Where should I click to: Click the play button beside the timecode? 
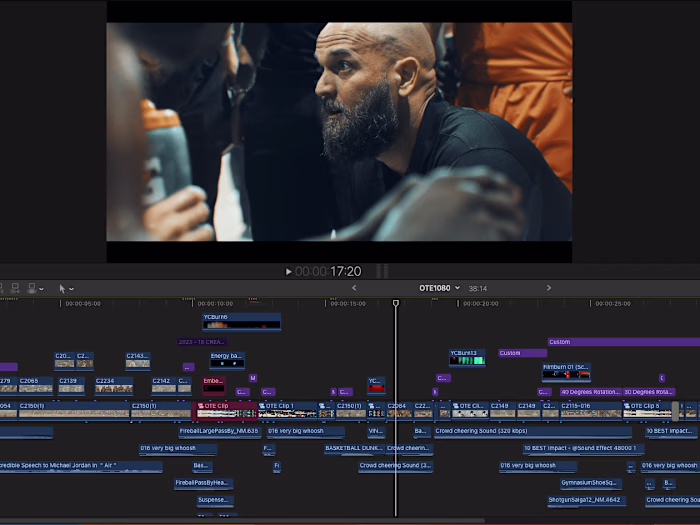click(288, 271)
